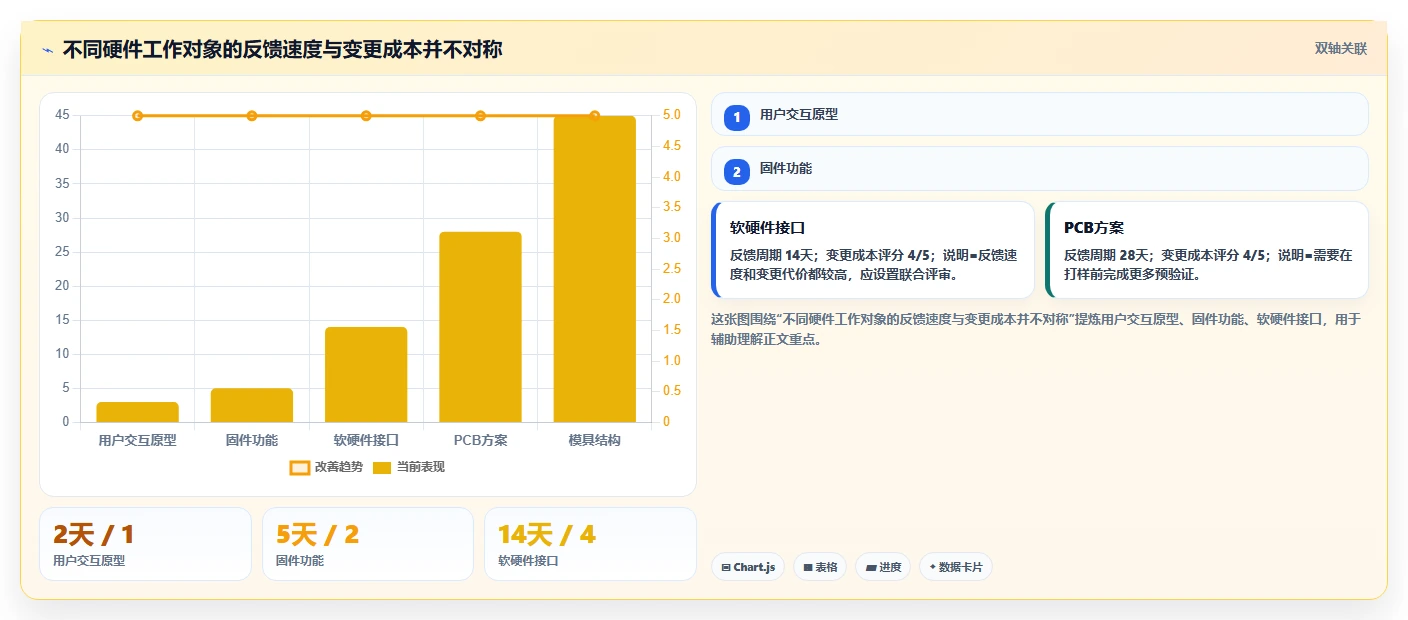Viewport: 1408px width, 620px height.
Task: Toggle the 改善趋势 legend swatch
Action: pos(299,467)
